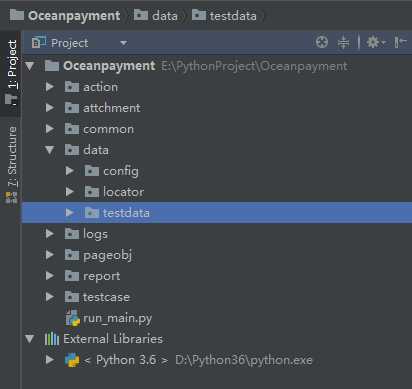412x389 pixels.
Task: Open the Project panel gear settings
Action: click(x=375, y=42)
